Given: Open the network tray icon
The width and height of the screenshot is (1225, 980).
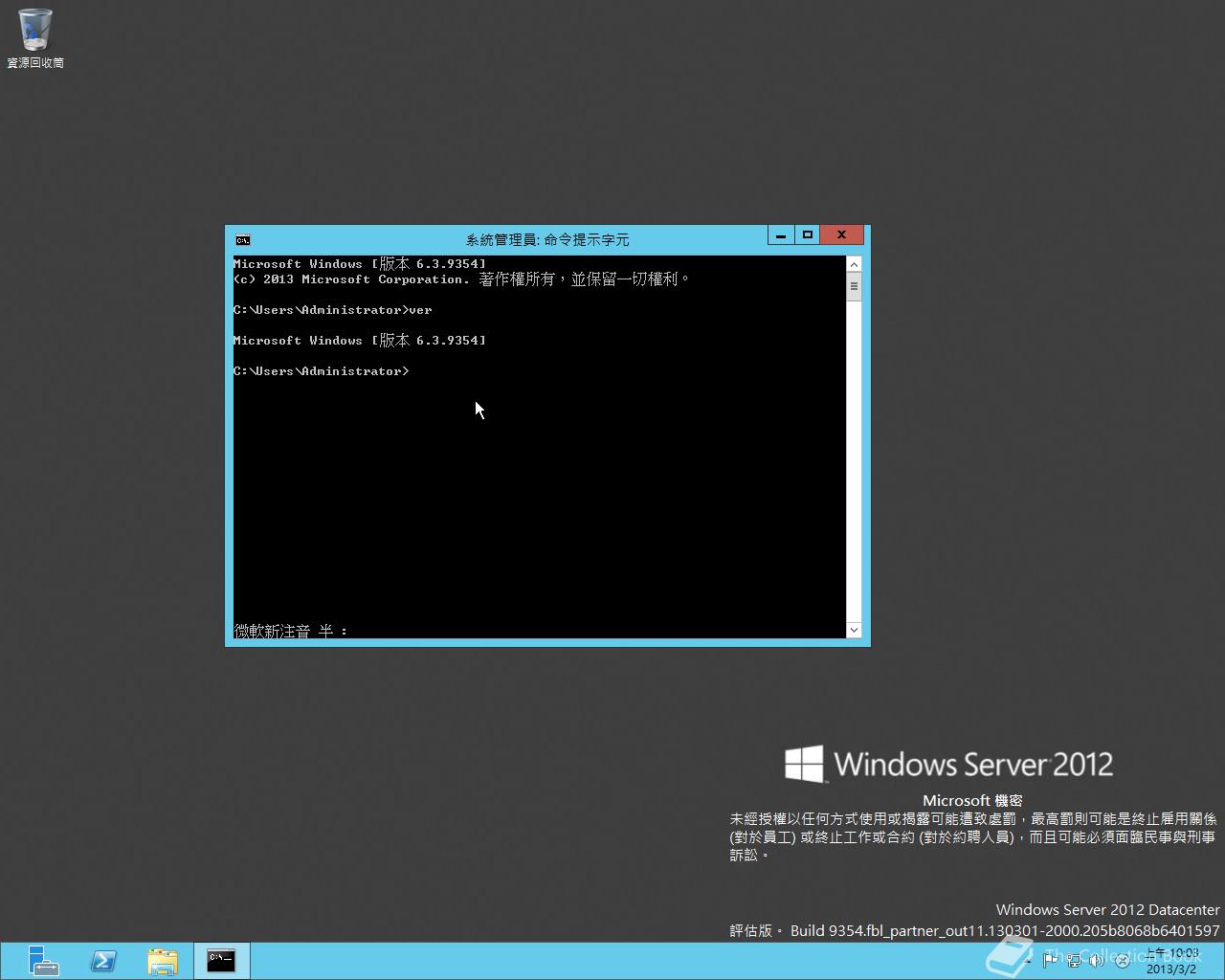Looking at the screenshot, I should pos(1075,960).
